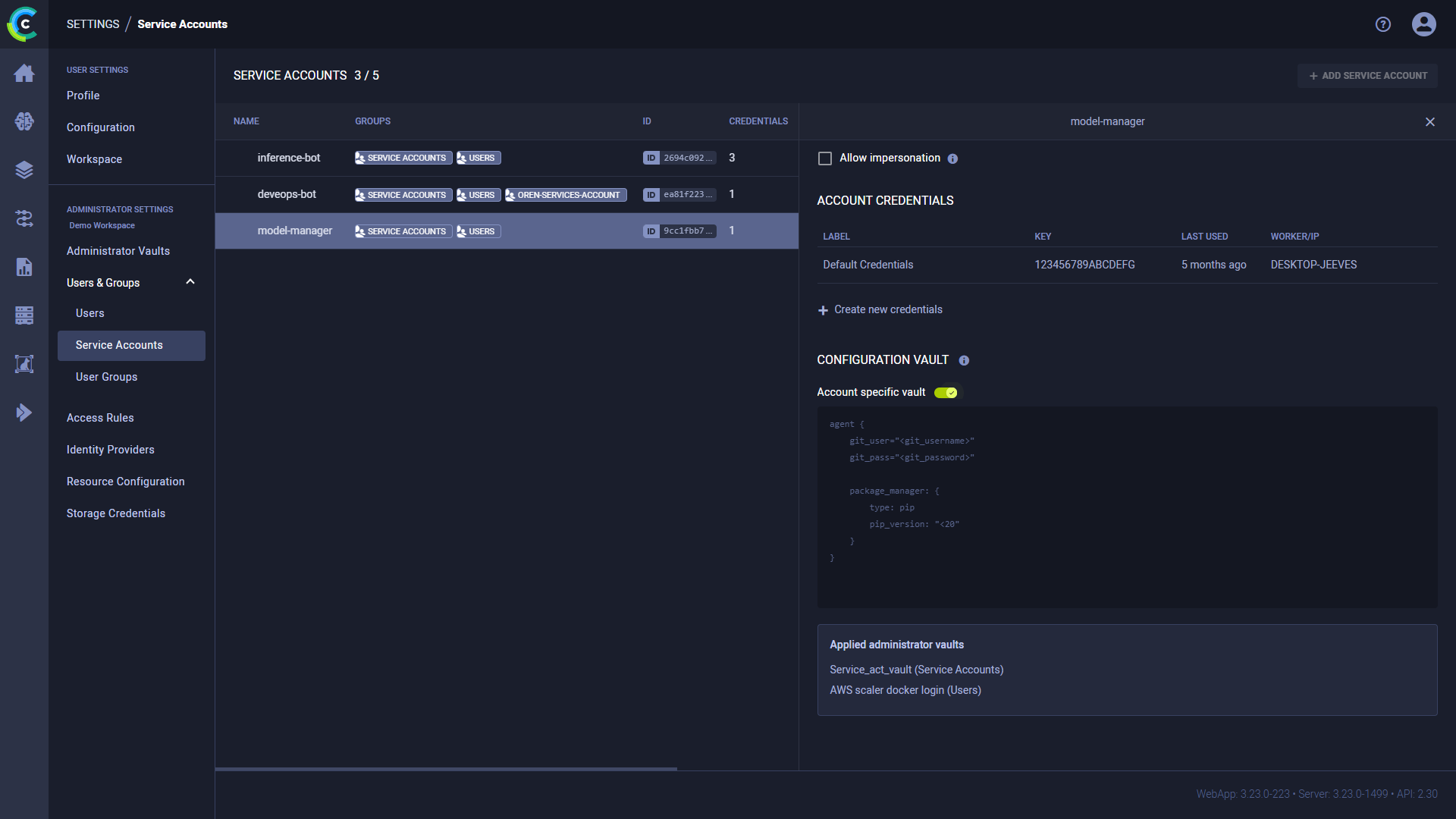Click the info icon beside Configuration Vault
Image resolution: width=1456 pixels, height=819 pixels.
[x=963, y=360]
